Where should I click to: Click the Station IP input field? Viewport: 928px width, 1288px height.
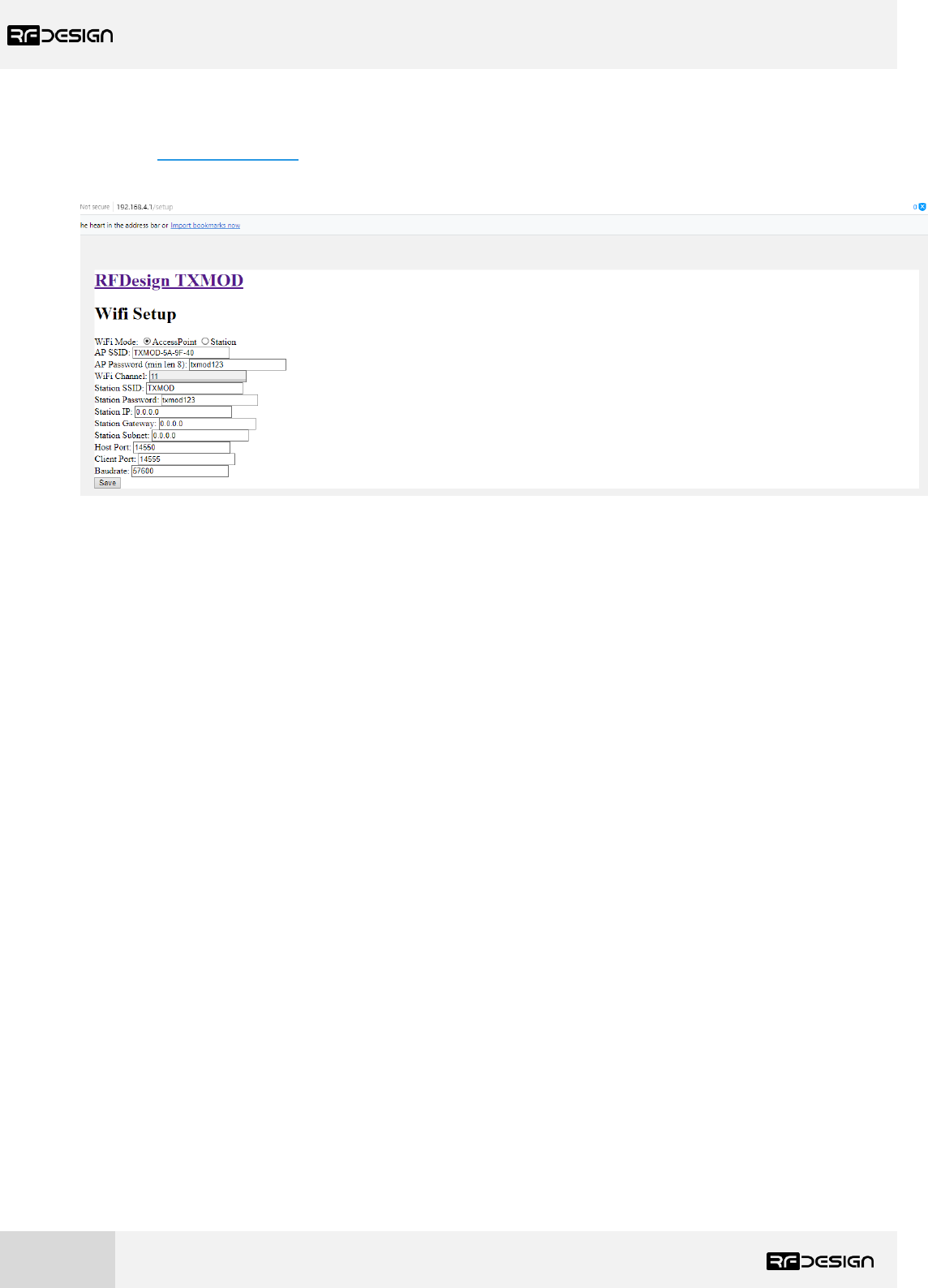click(183, 412)
